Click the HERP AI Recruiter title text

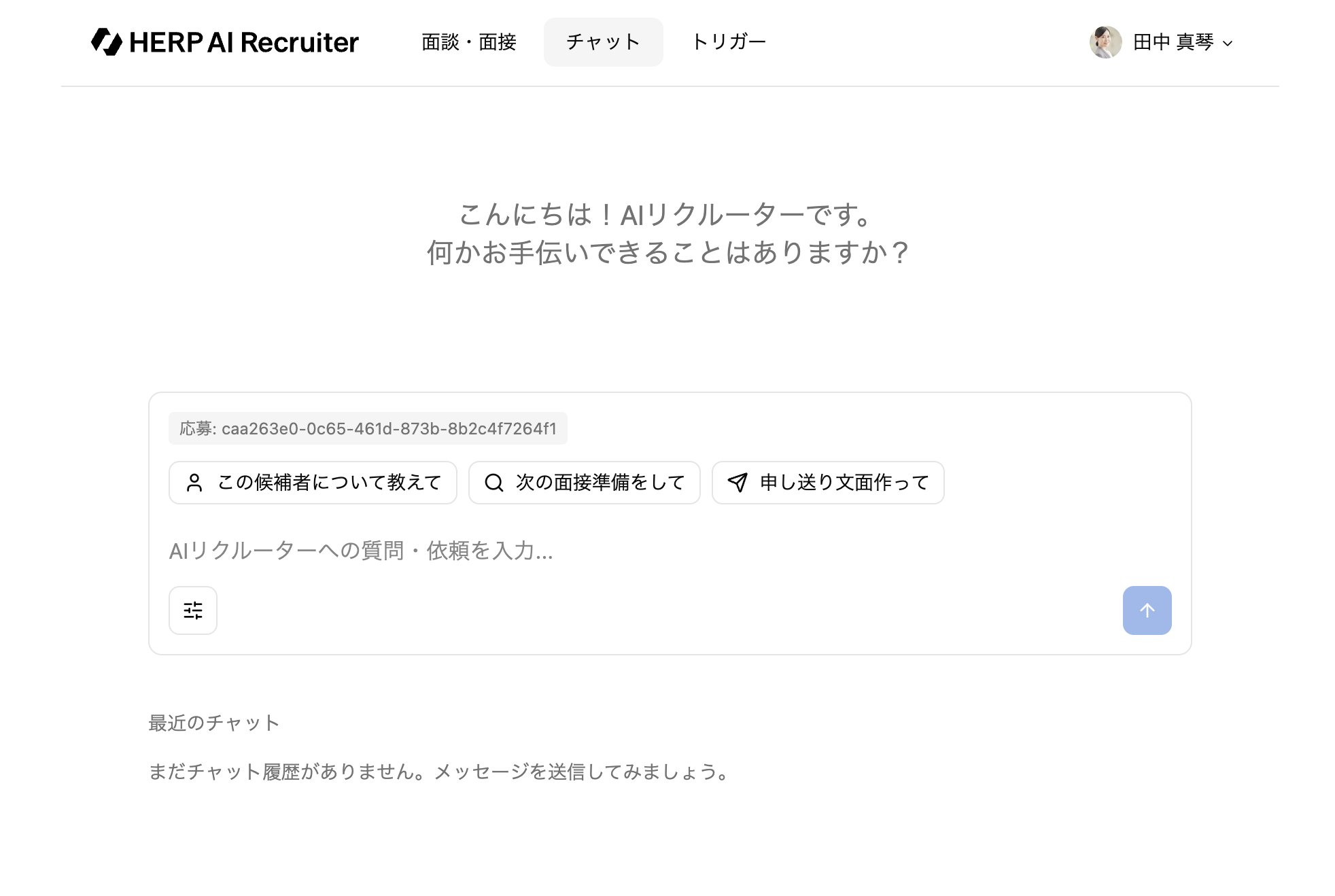point(243,42)
